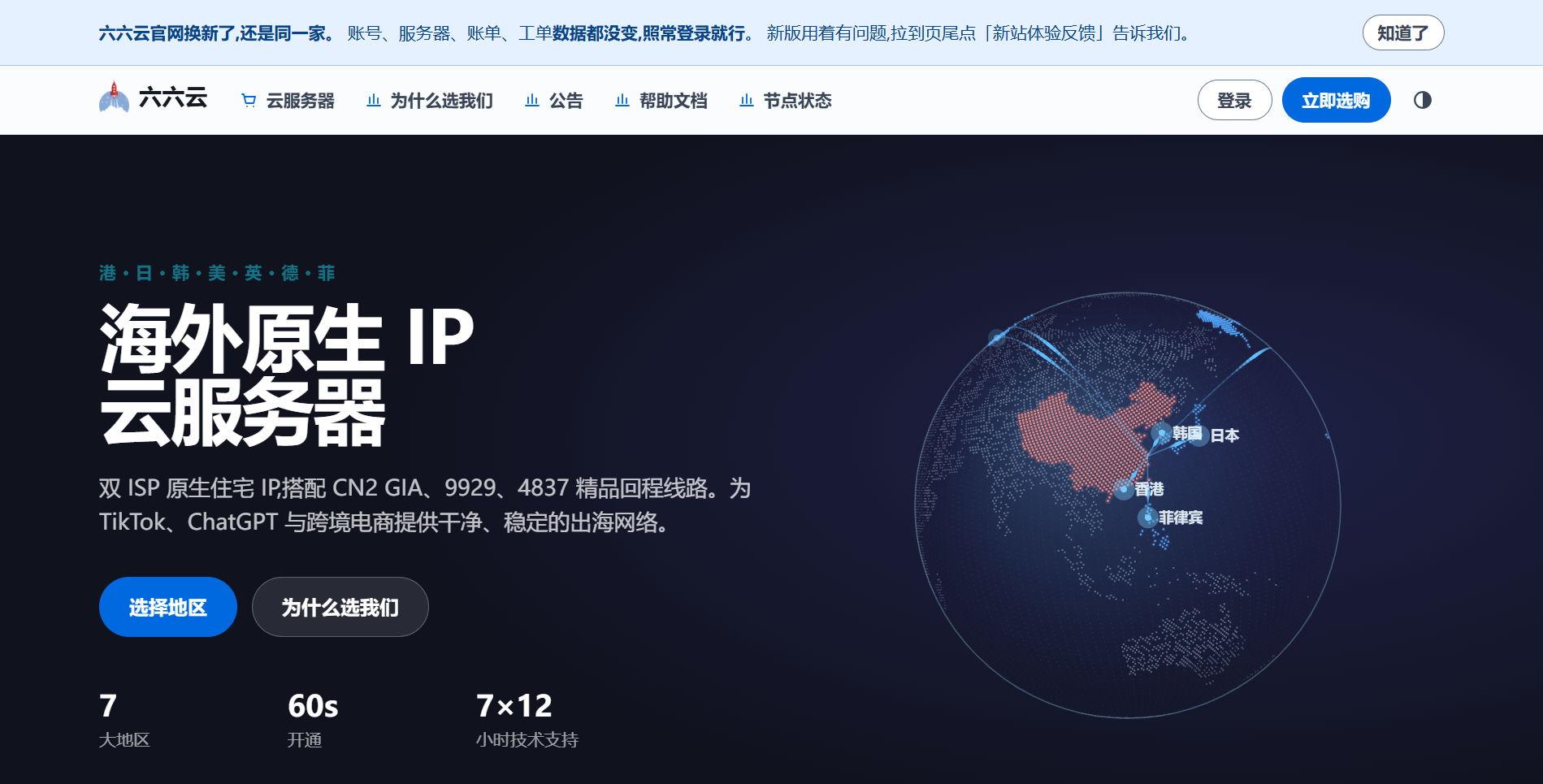The image size is (1543, 784).
Task: Click the bar chart icon beside 帮助文档
Action: (x=622, y=101)
